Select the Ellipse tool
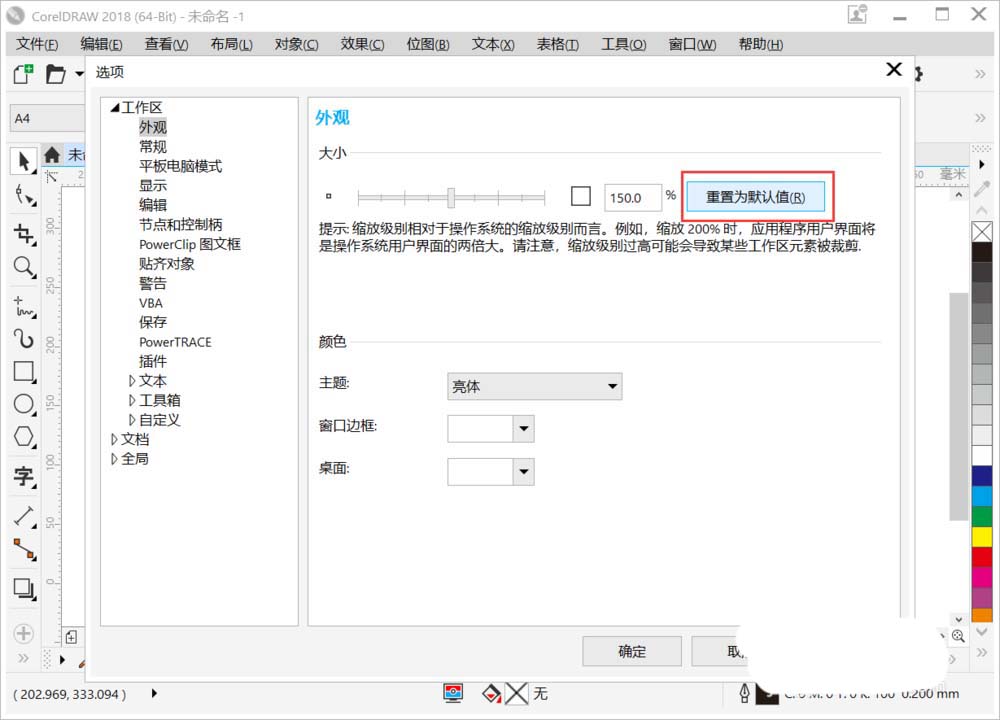 coord(22,405)
